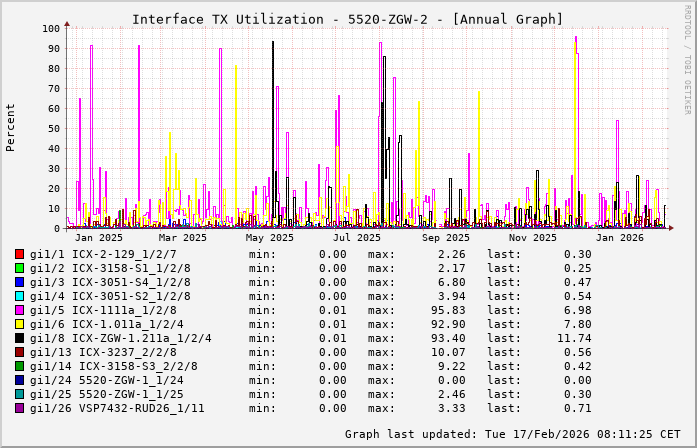Click the black gi1/8 ICX-ZGW-1.211a legend swatch
Image resolution: width=697 pixels, height=448 pixels.
(20, 339)
